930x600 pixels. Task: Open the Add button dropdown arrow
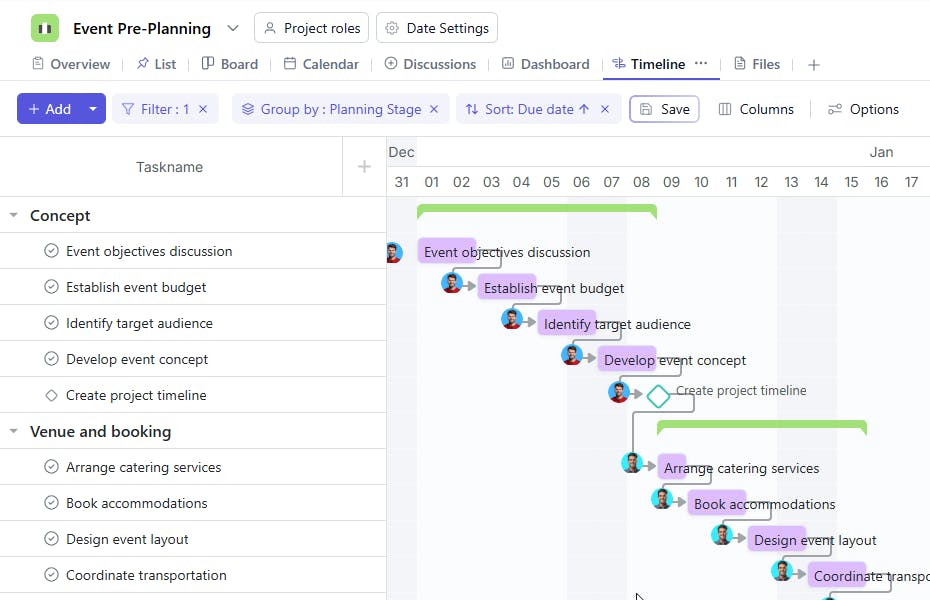(x=93, y=109)
